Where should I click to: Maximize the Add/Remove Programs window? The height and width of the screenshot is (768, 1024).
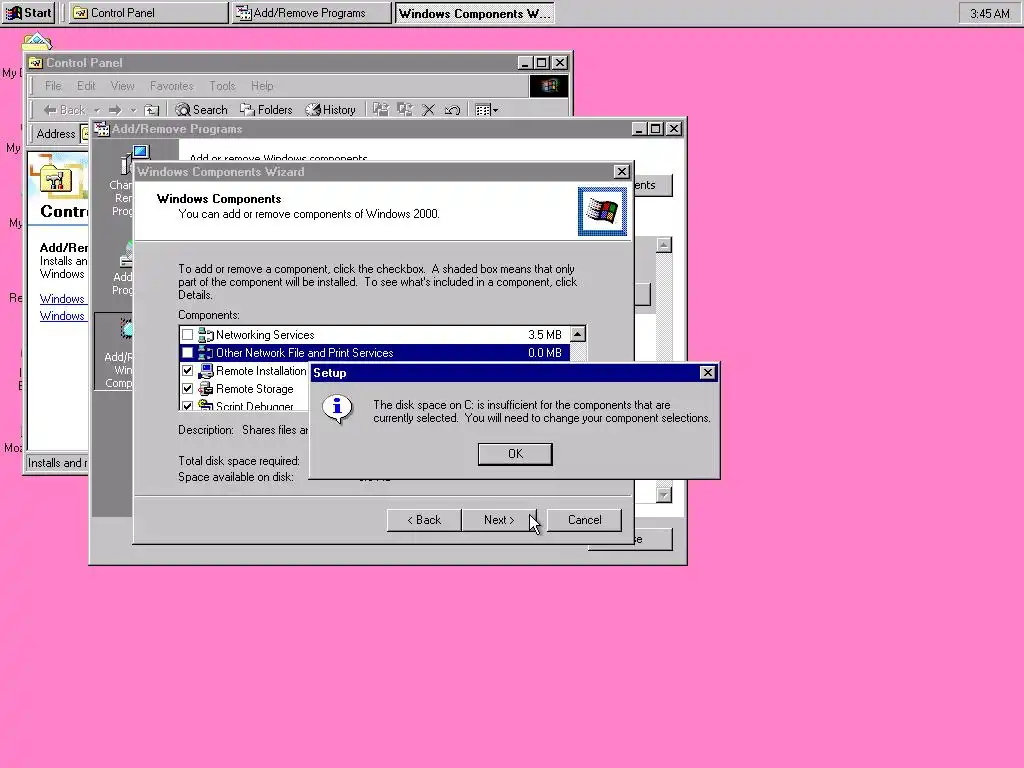click(x=656, y=129)
